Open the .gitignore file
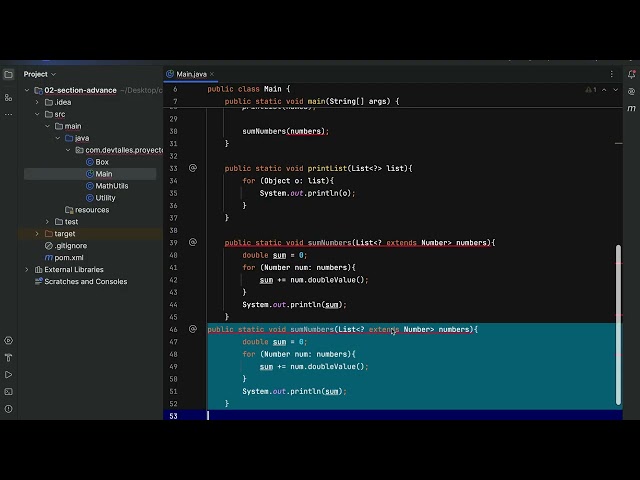640x480 pixels. coord(66,246)
